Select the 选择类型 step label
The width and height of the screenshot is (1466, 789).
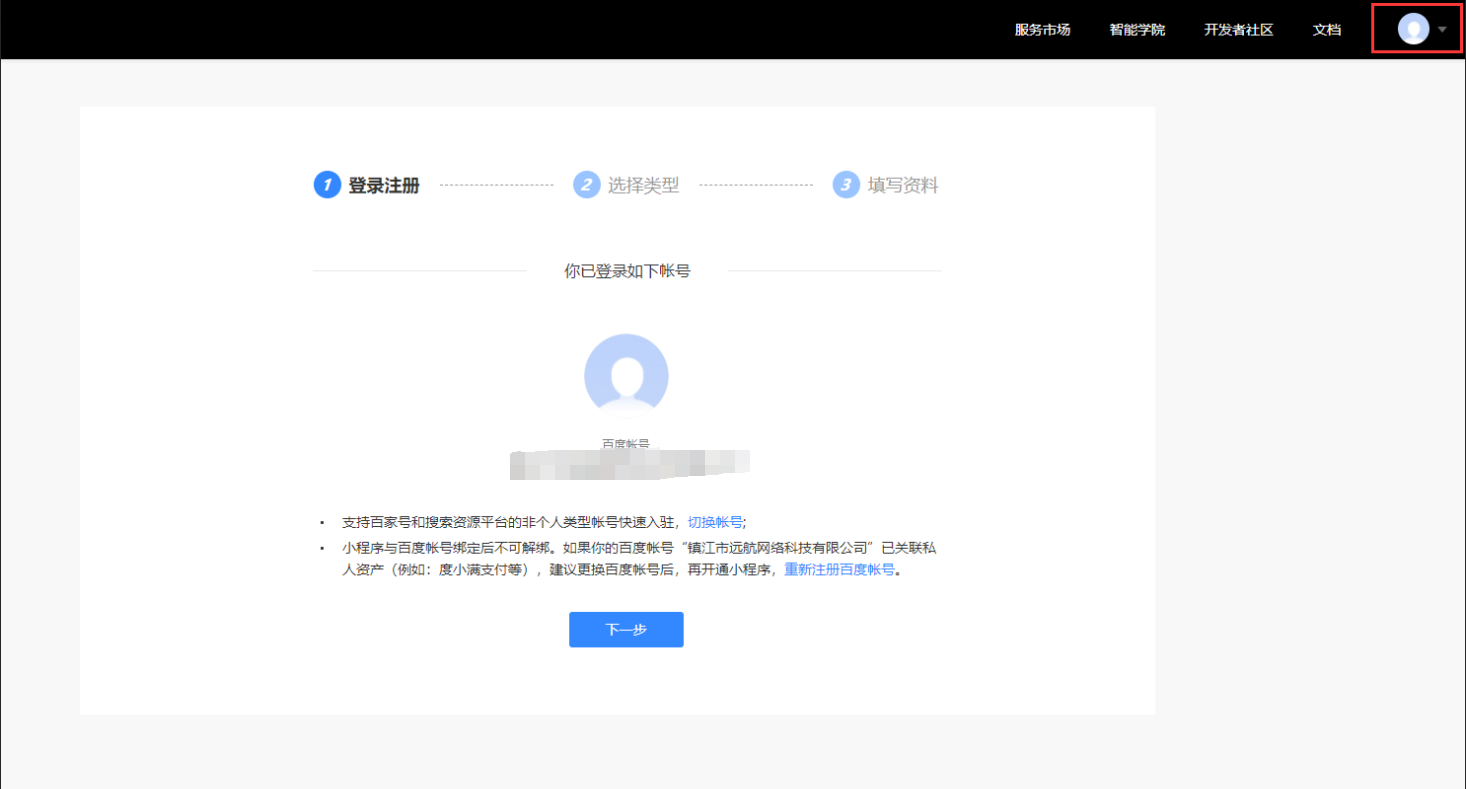[643, 185]
